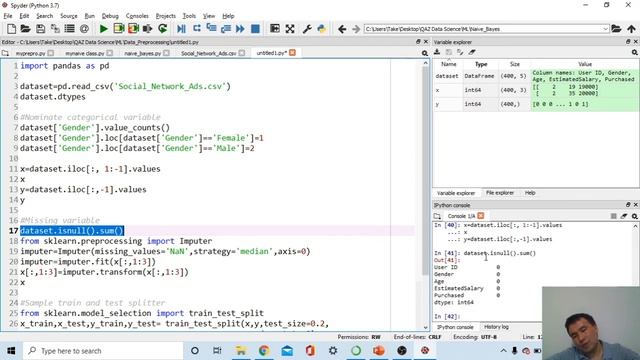Re-run the last script icon

tap(162, 29)
